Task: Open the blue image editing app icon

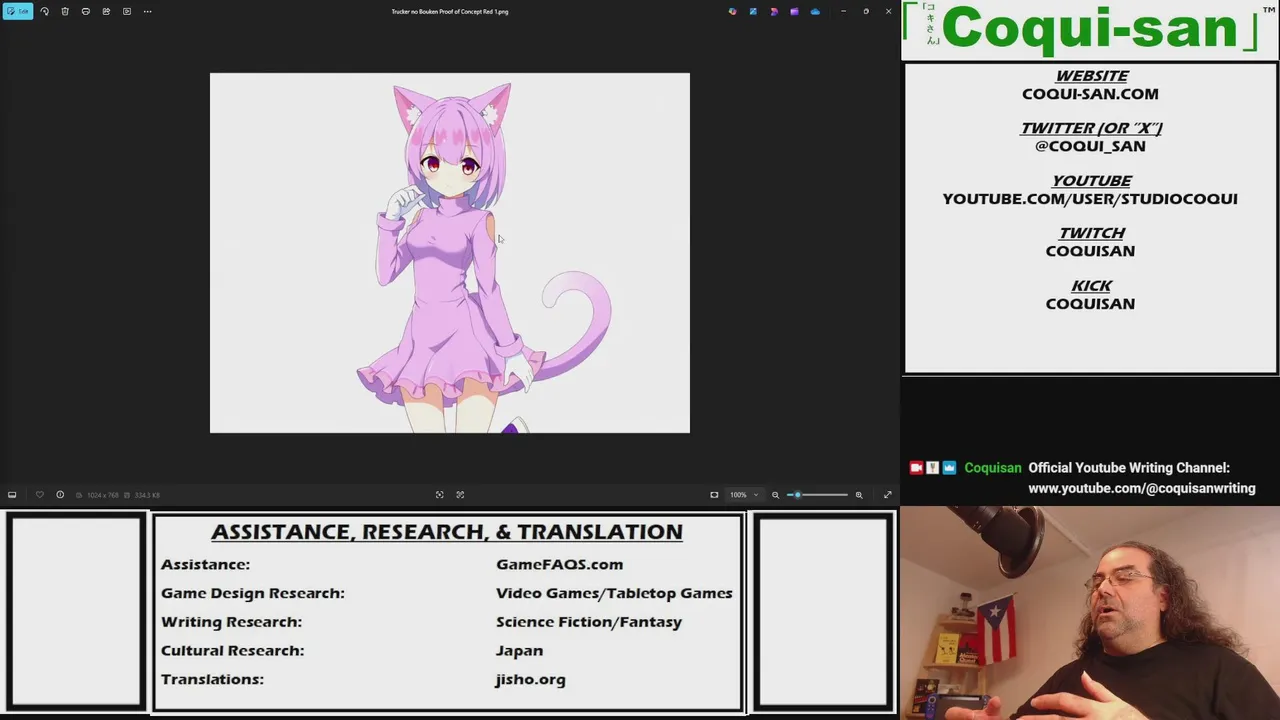Action: [753, 11]
